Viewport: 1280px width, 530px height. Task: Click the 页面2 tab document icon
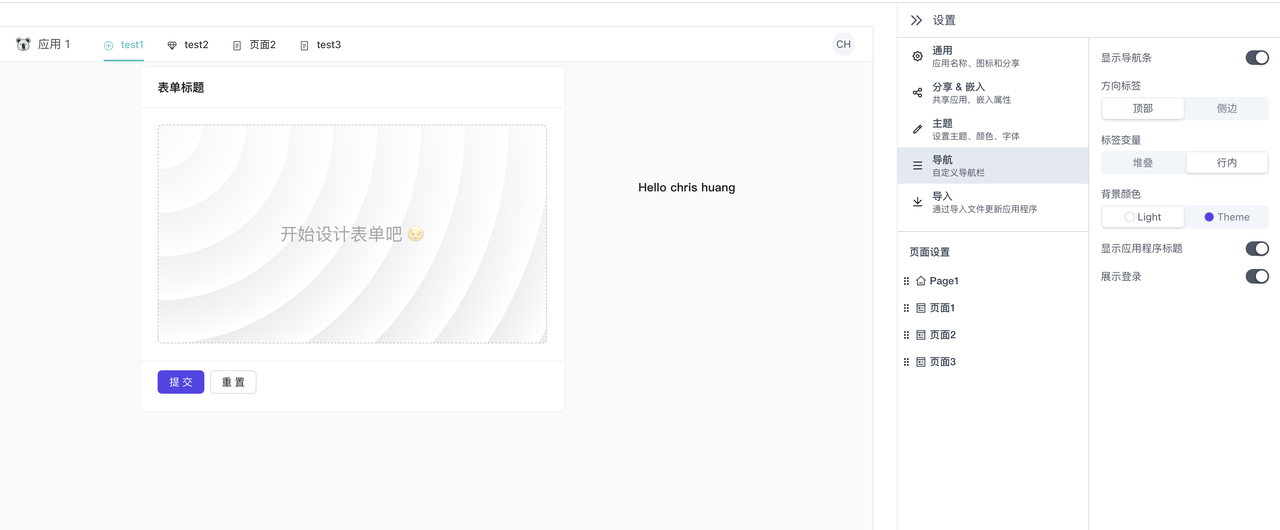(x=237, y=45)
